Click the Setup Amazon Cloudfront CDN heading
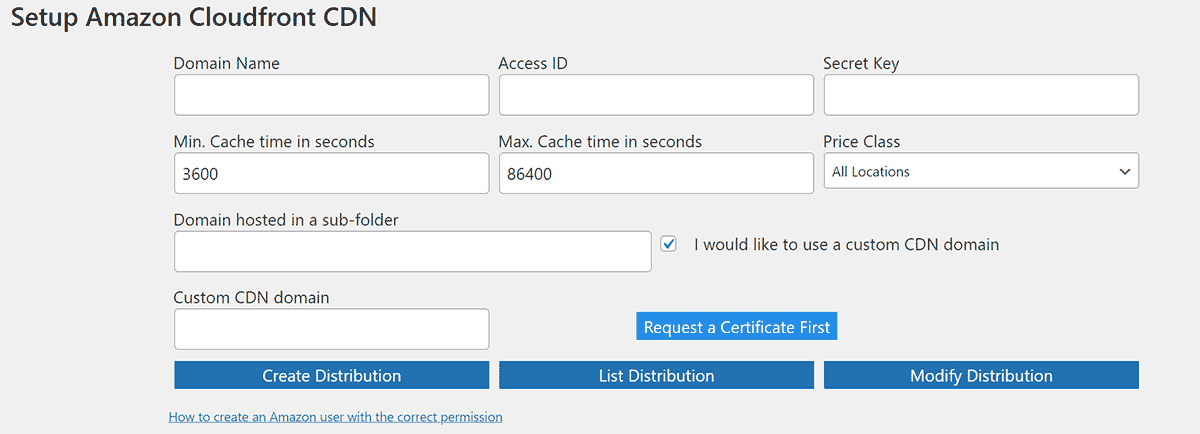 (x=194, y=18)
